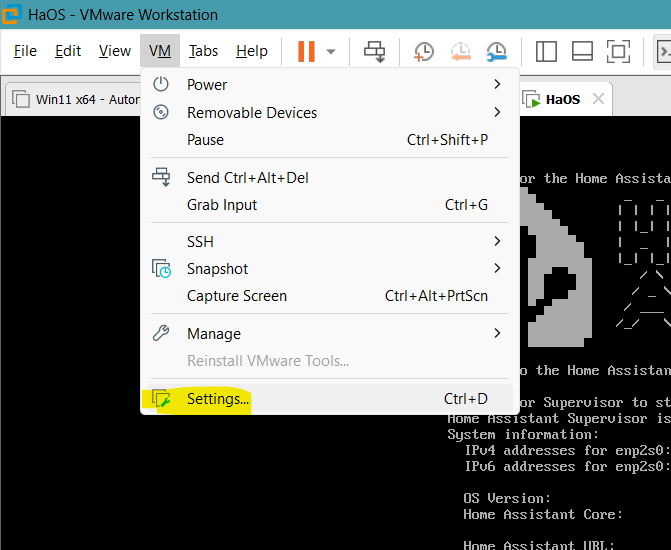Image resolution: width=671 pixels, height=550 pixels.
Task: Open the Snapshot Manager wrench-clock icon
Action: click(497, 52)
